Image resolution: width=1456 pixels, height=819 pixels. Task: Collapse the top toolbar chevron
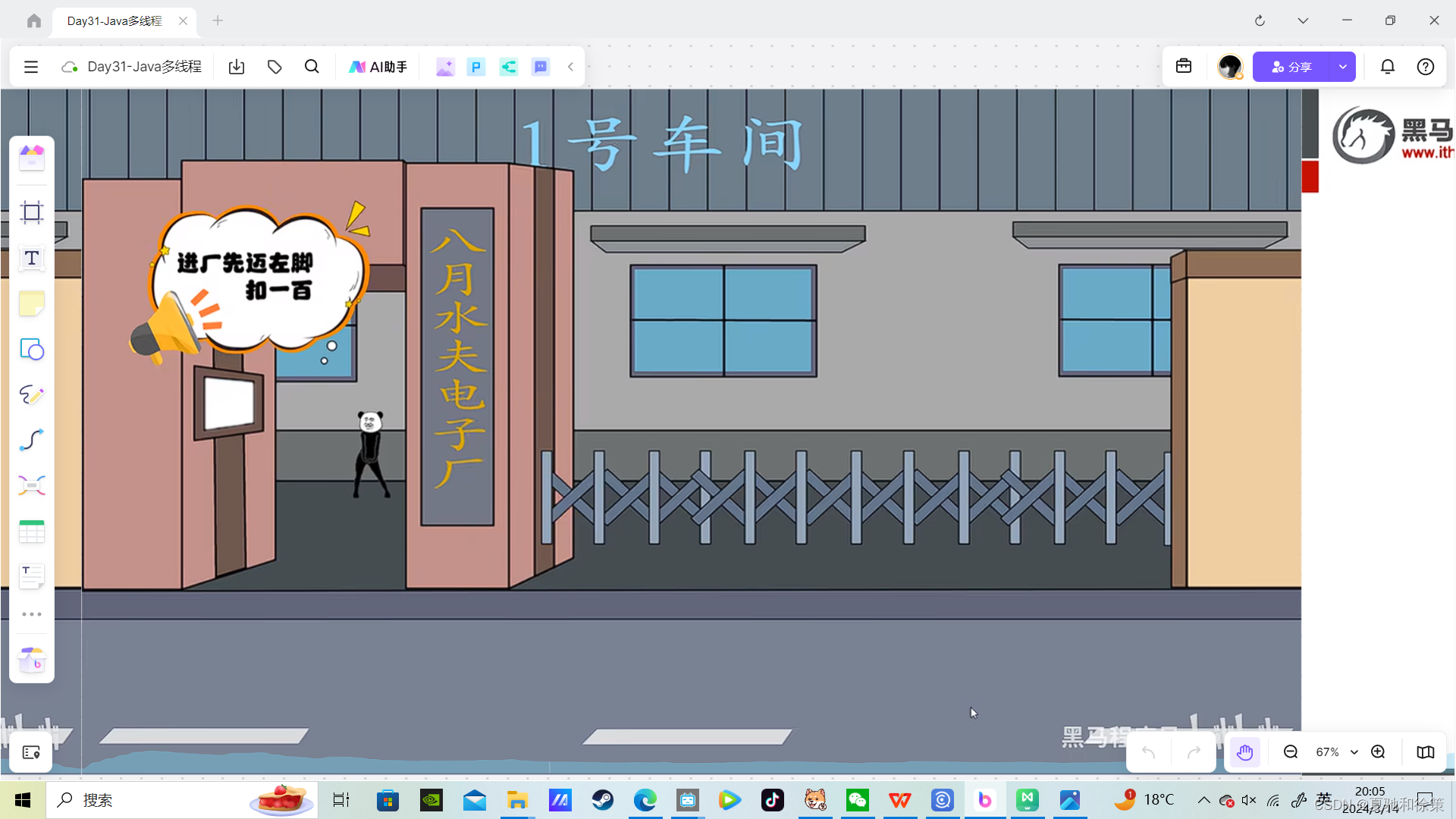(570, 67)
